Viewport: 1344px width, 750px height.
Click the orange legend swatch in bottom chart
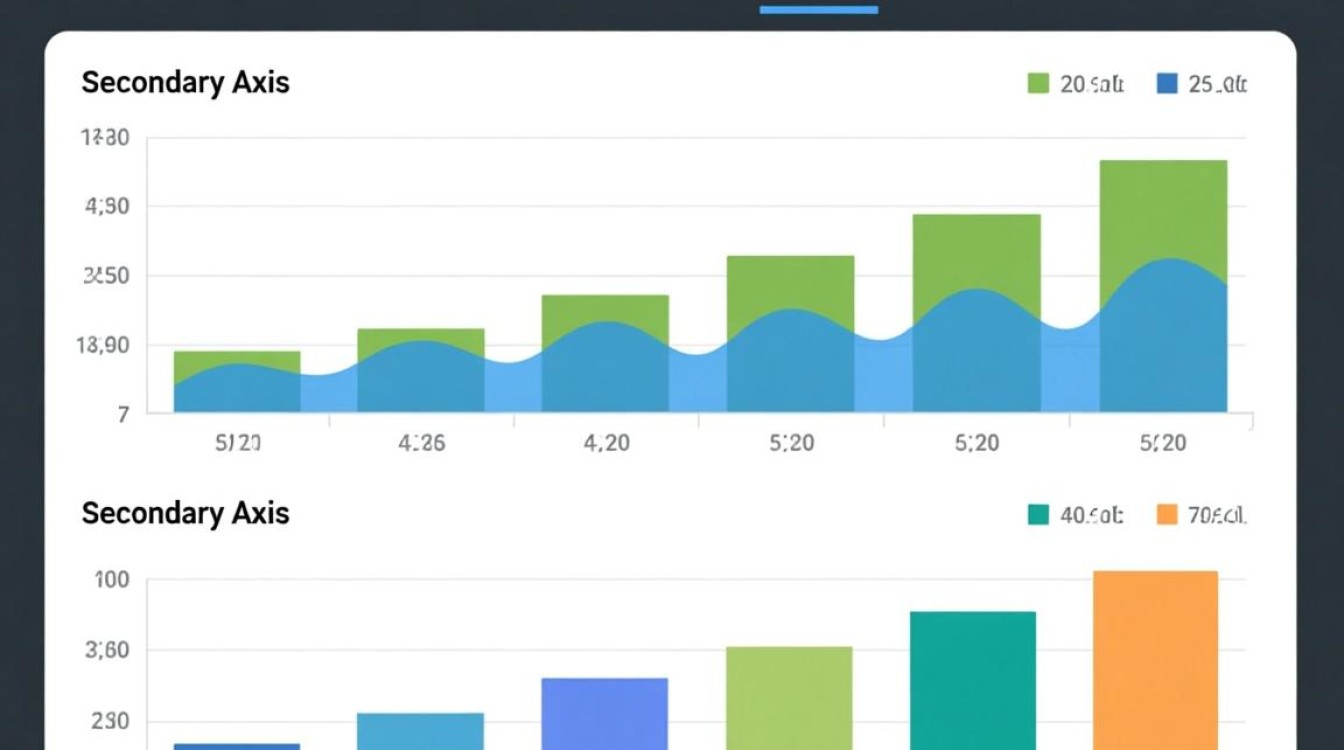[1166, 515]
